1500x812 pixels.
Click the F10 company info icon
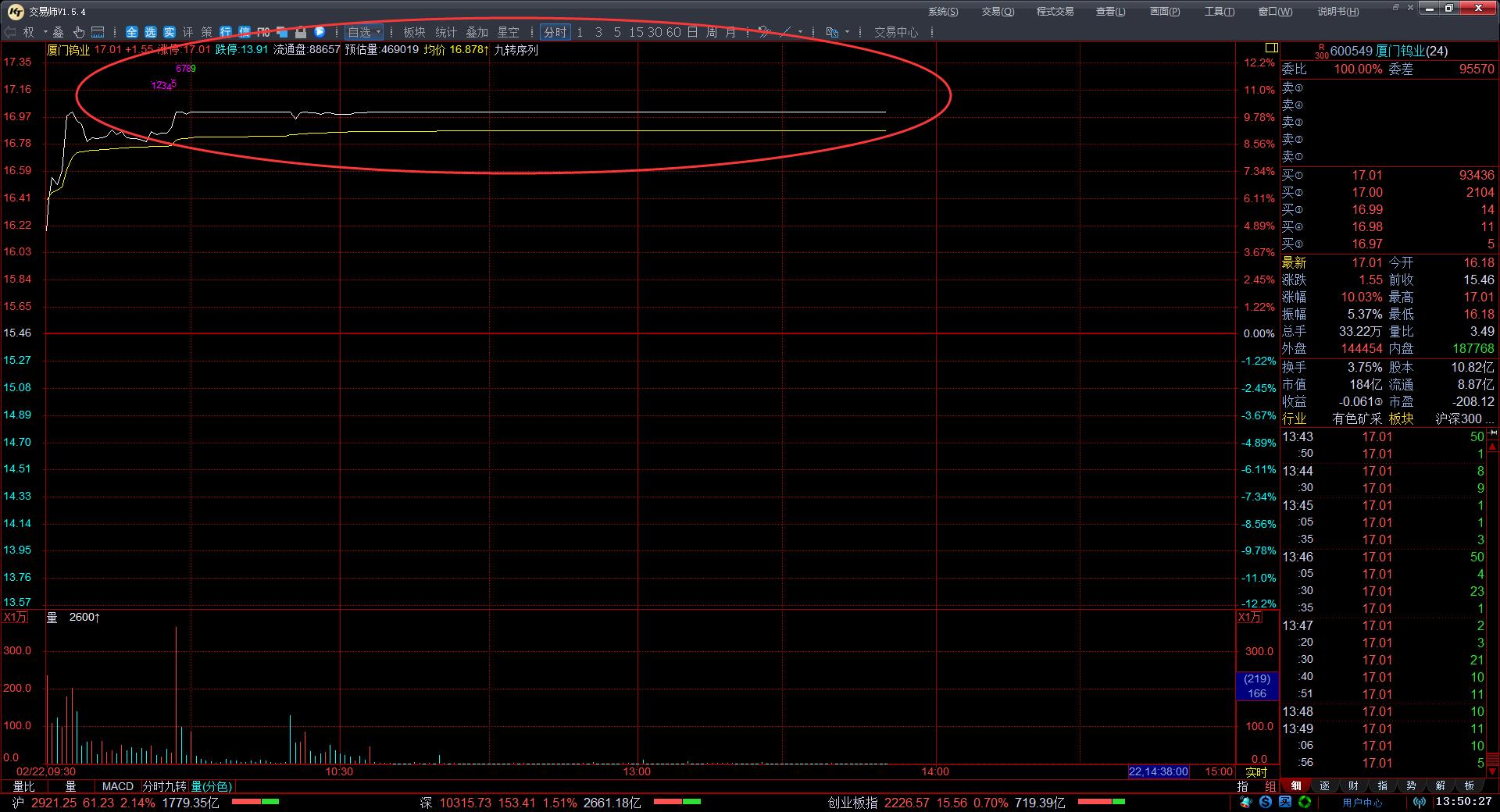263,32
